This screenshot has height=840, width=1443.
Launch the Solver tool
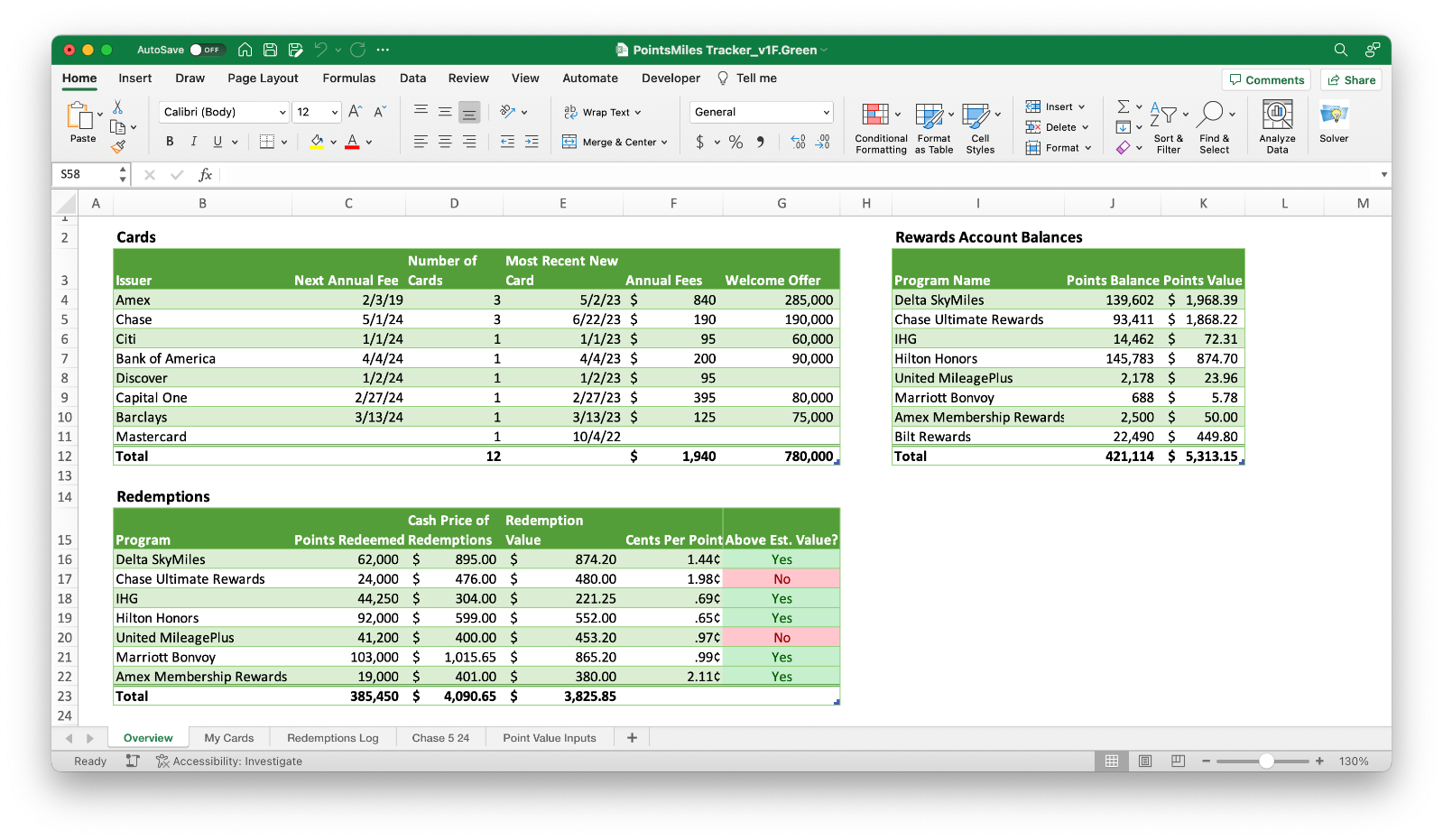click(x=1334, y=123)
